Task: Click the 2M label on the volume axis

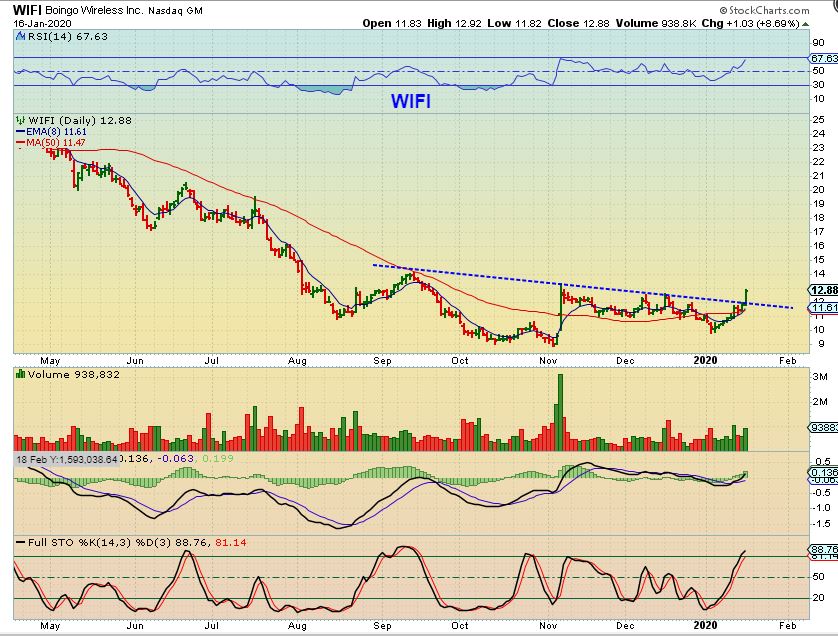Action: [820, 402]
